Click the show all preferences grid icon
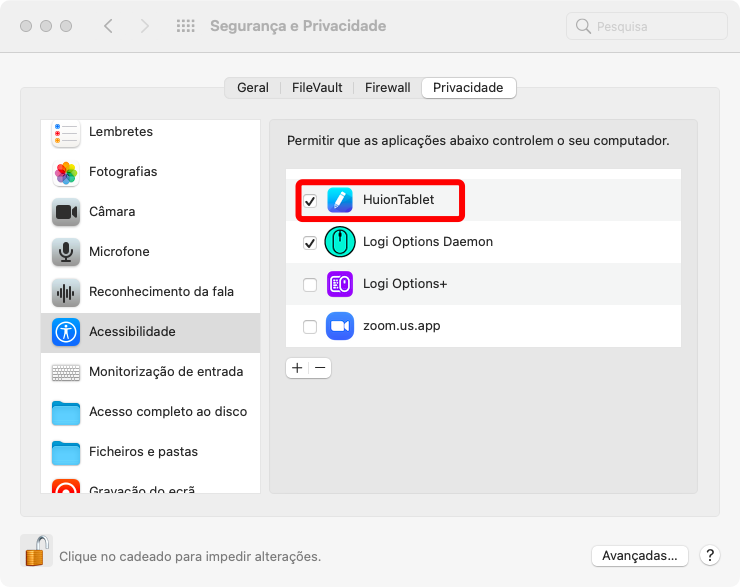Screen dimensions: 740x587 (x=185, y=26)
